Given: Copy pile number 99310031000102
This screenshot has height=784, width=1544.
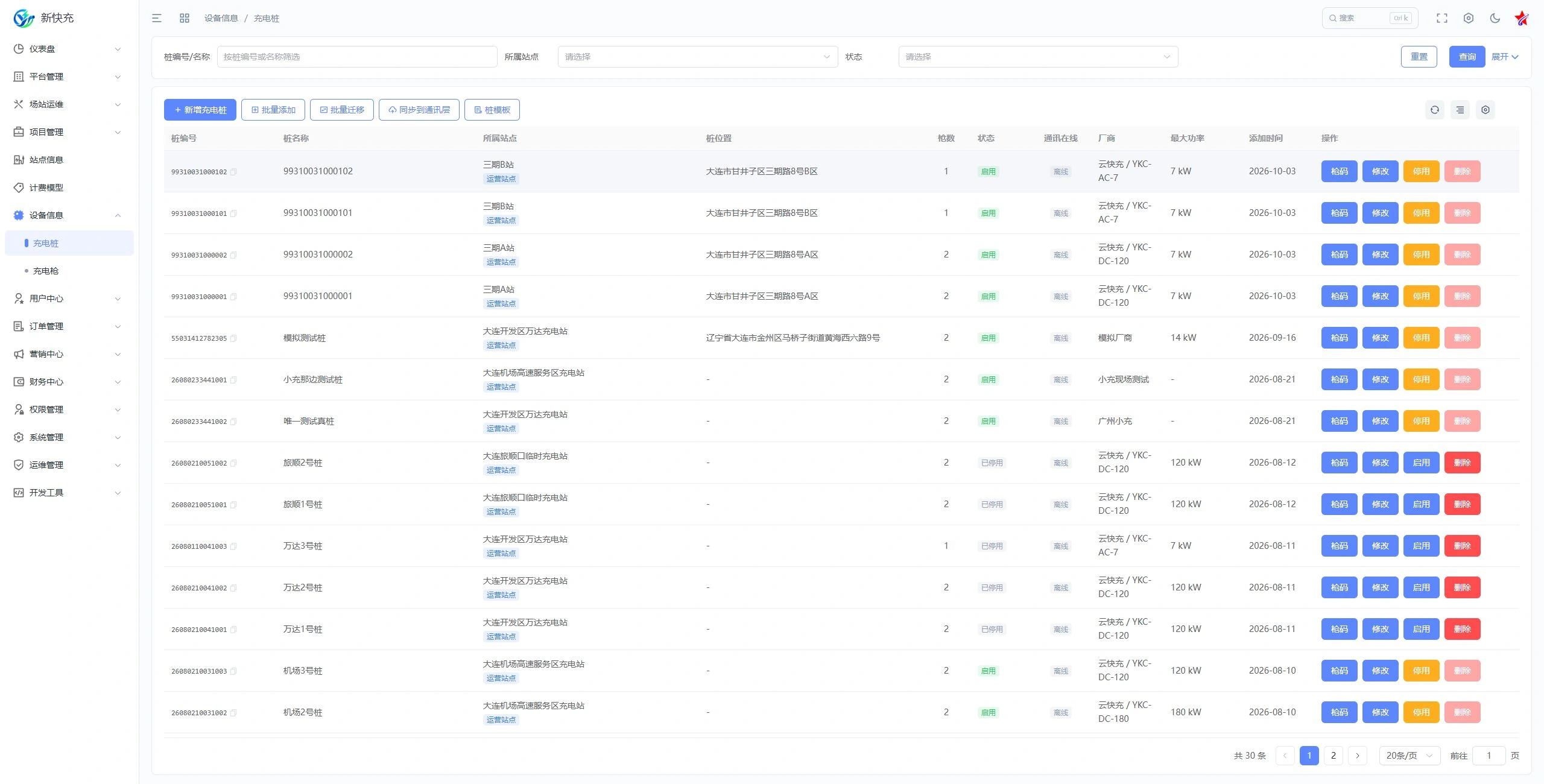Looking at the screenshot, I should pos(233,172).
